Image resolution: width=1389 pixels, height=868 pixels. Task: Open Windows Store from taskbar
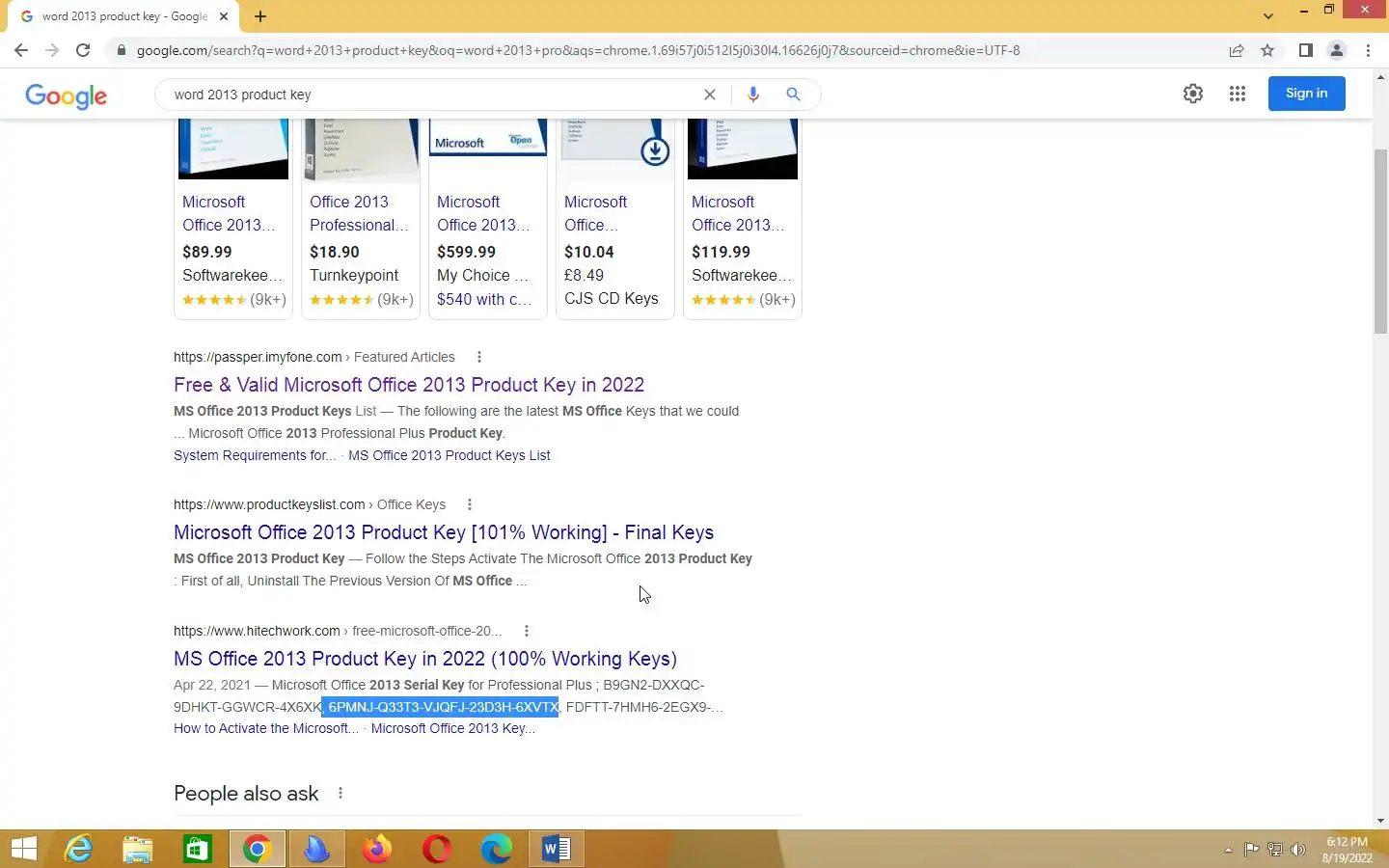coord(198,849)
